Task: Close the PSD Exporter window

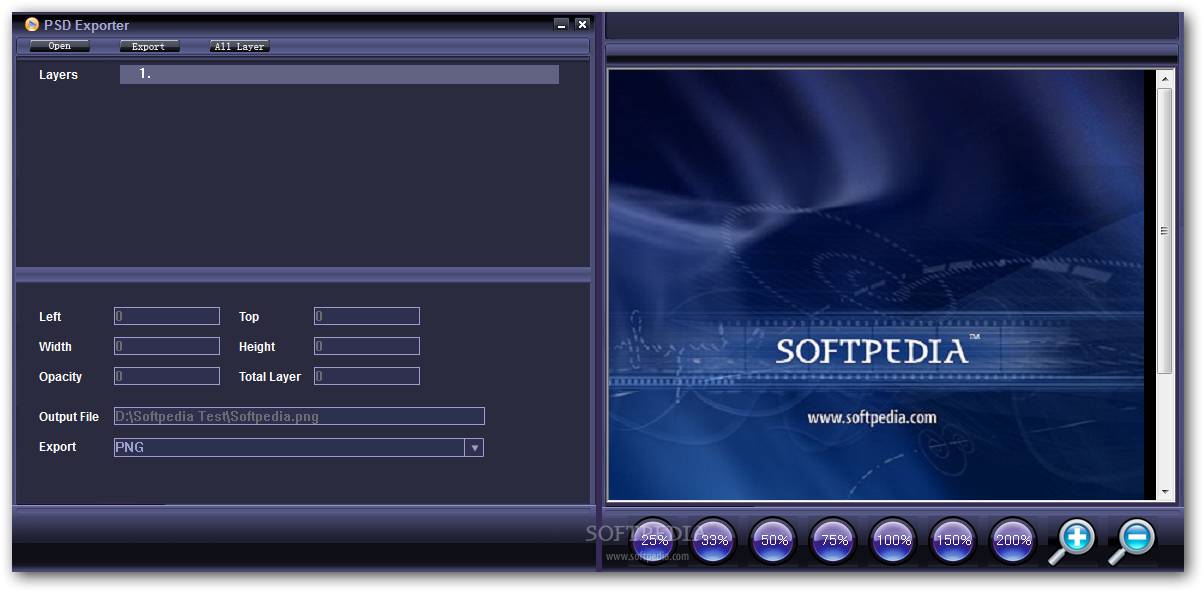Action: pos(582,24)
